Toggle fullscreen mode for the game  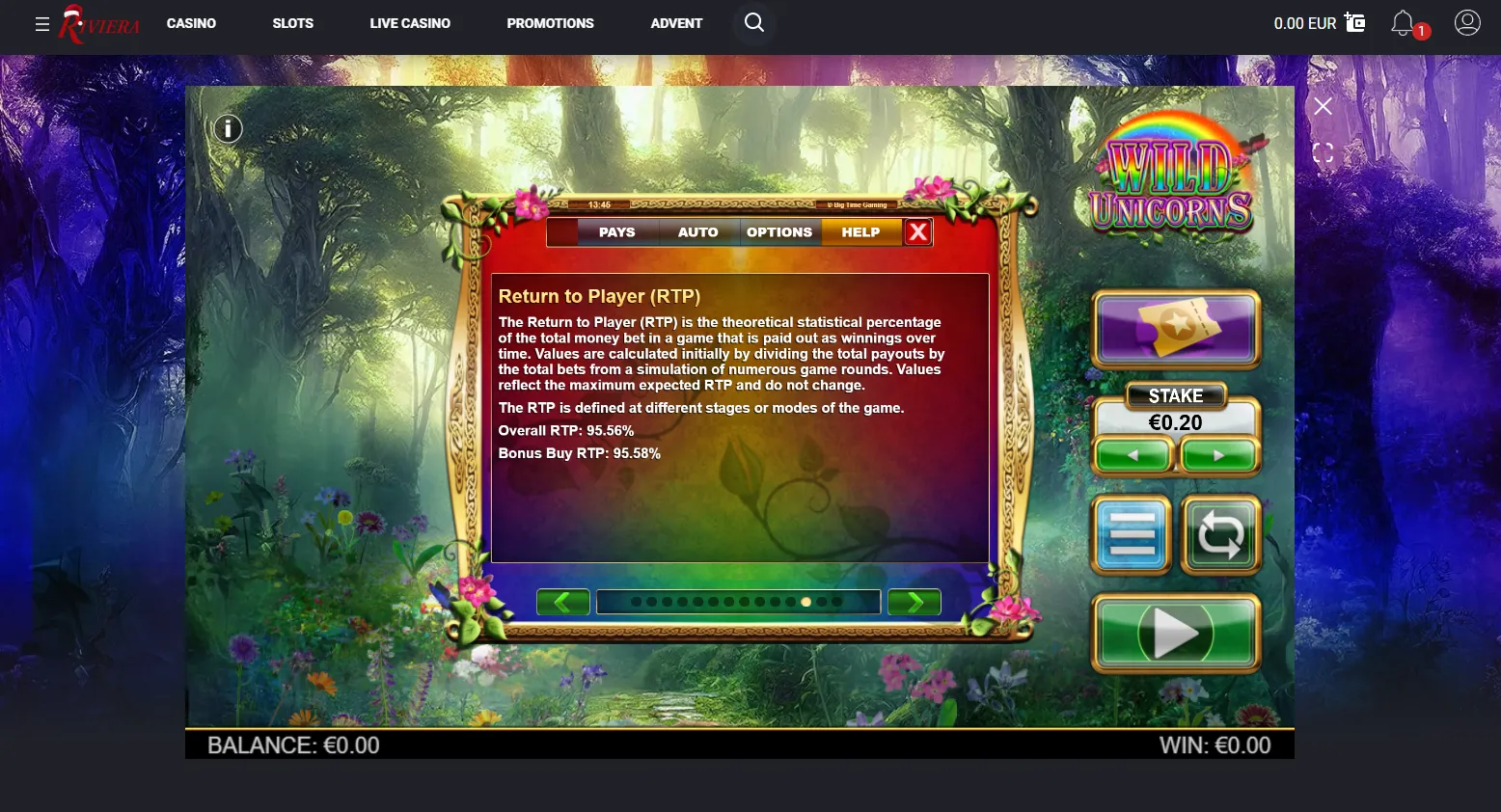[x=1323, y=152]
